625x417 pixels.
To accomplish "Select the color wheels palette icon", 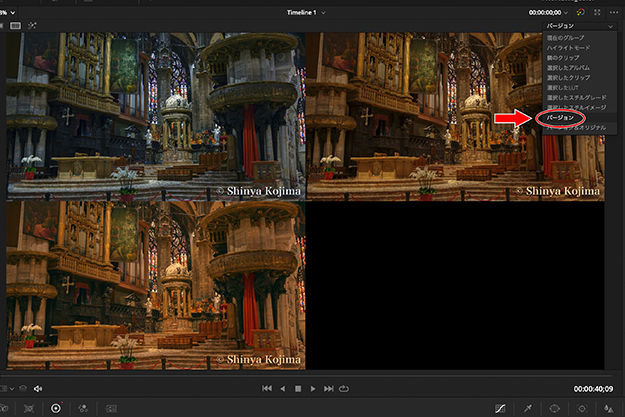I will click(55, 409).
